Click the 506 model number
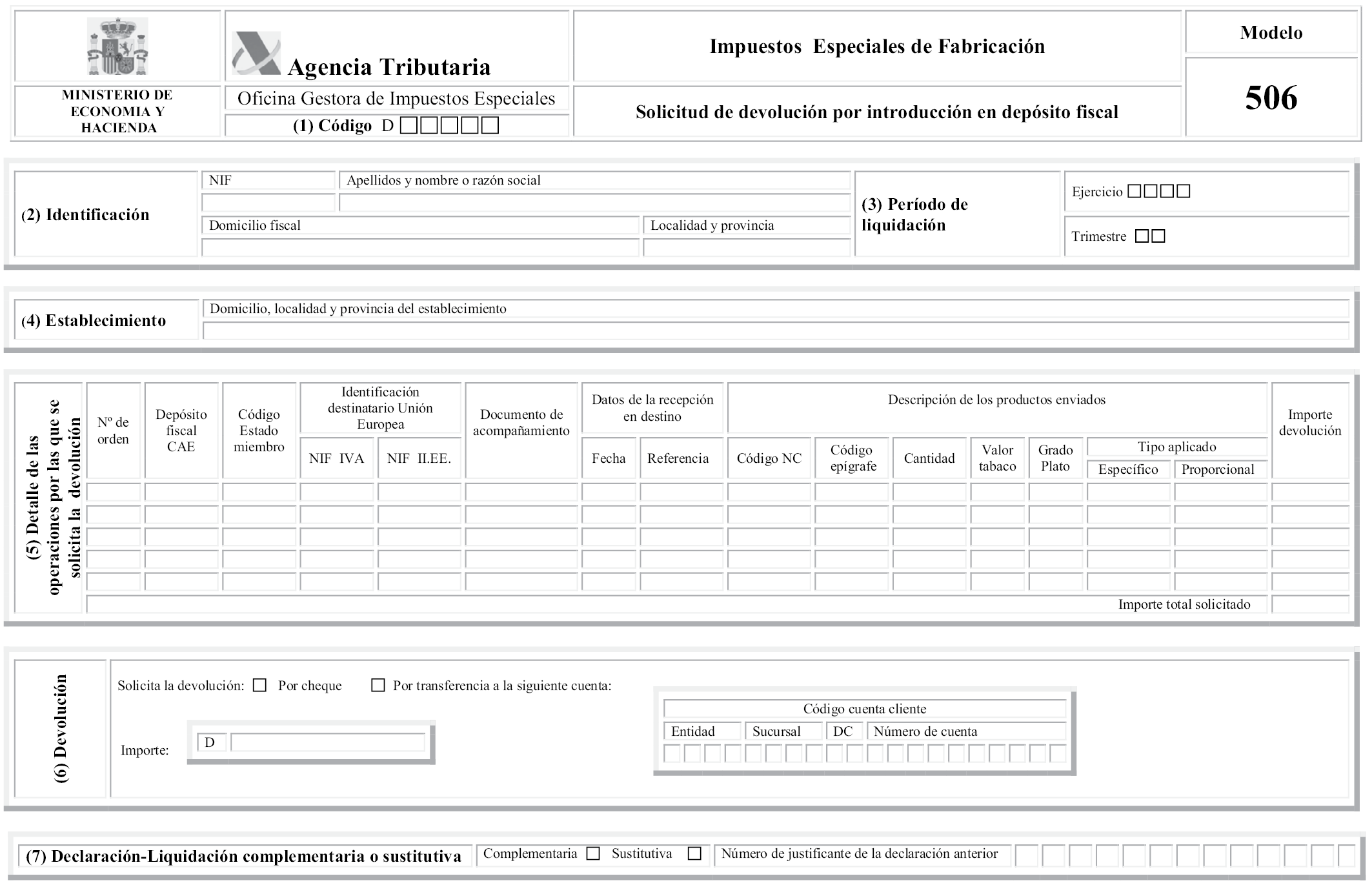 (1271, 98)
